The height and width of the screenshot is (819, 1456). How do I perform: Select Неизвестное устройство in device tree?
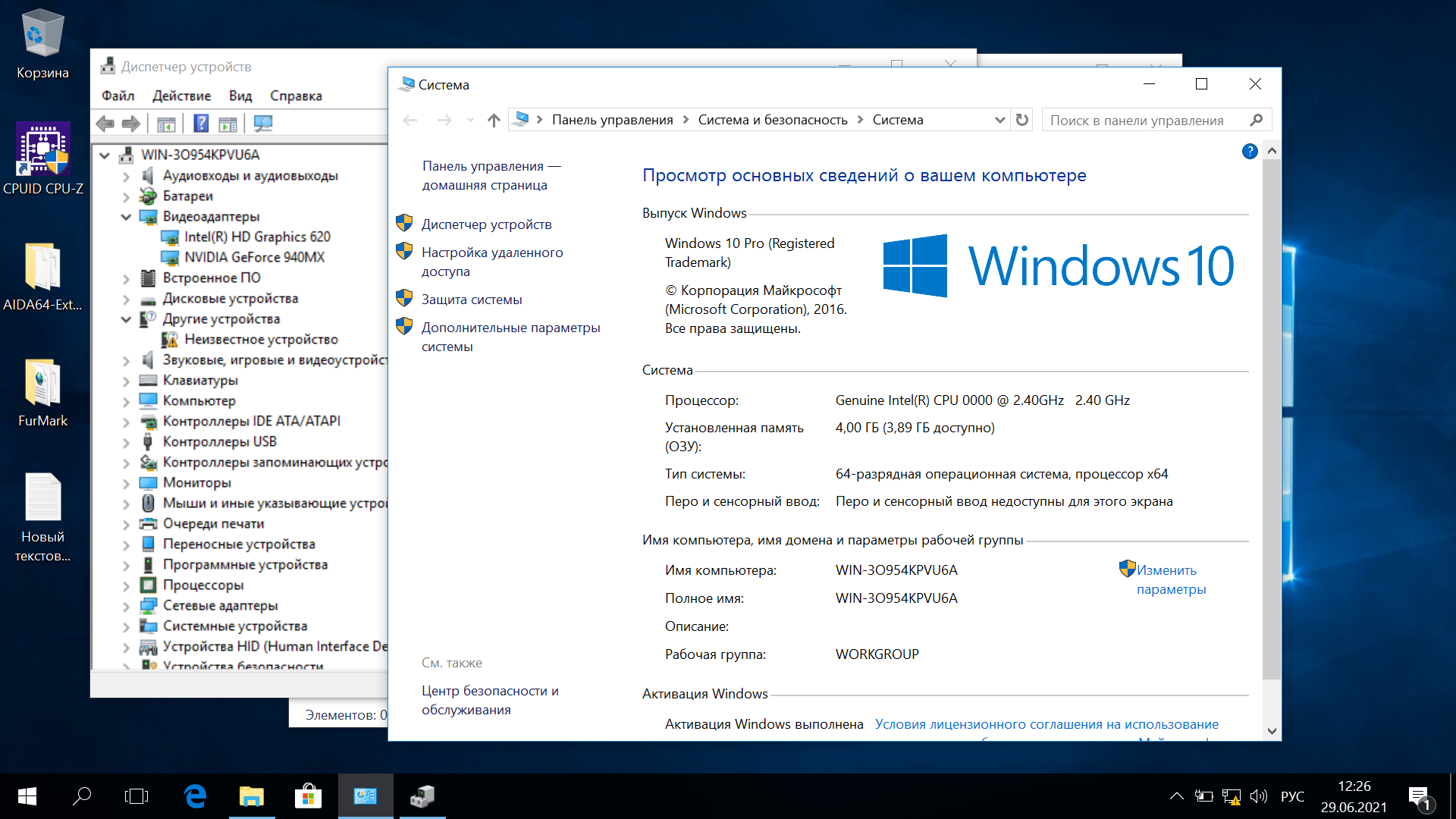(x=261, y=340)
